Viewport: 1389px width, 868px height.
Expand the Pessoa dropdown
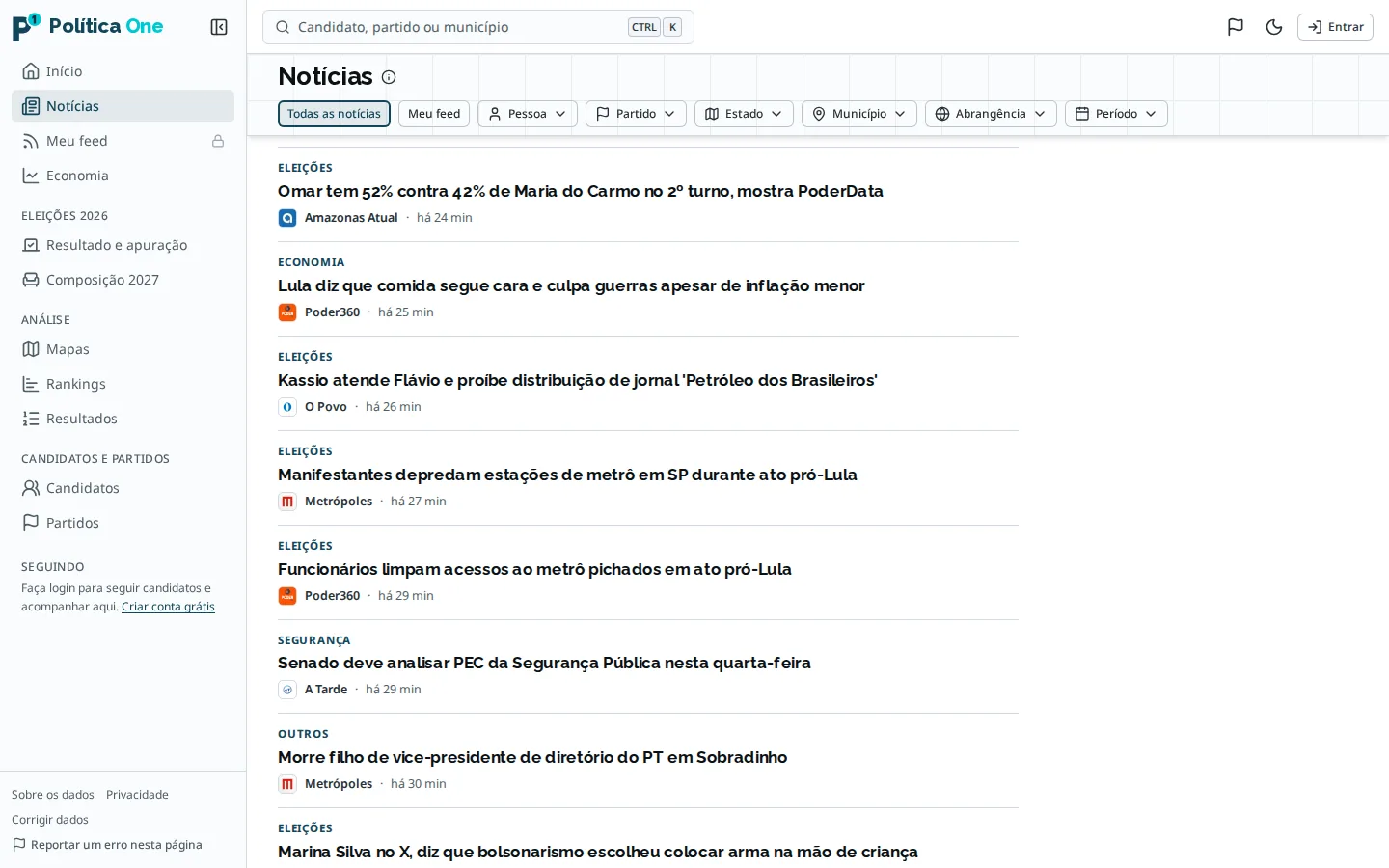(528, 114)
